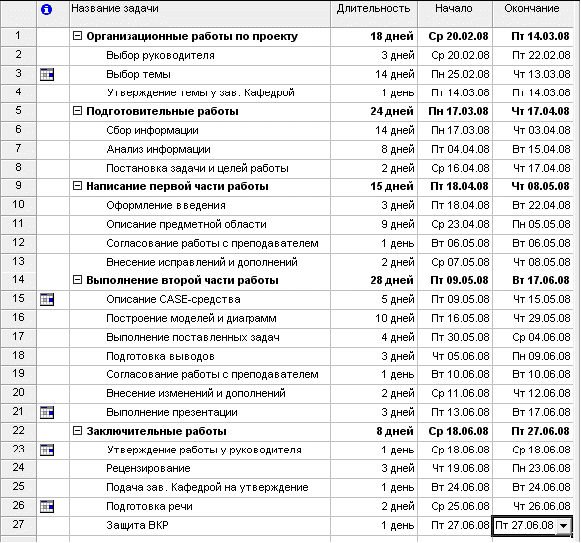Collapse Подготовительные работы summary task
This screenshot has width=581, height=543.
pyautogui.click(x=77, y=111)
